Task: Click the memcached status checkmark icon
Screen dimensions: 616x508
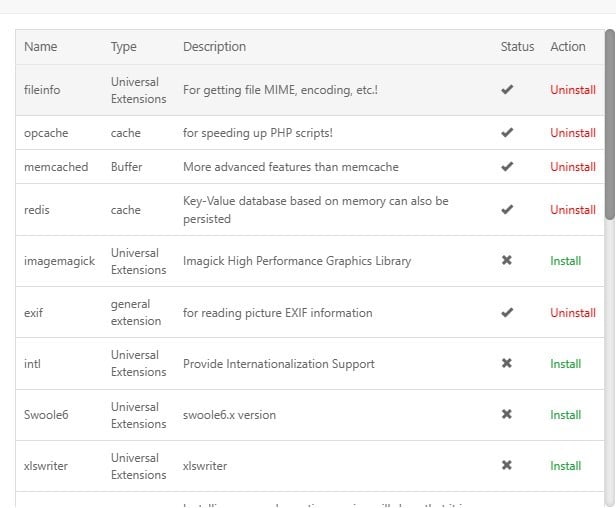Action: point(507,167)
